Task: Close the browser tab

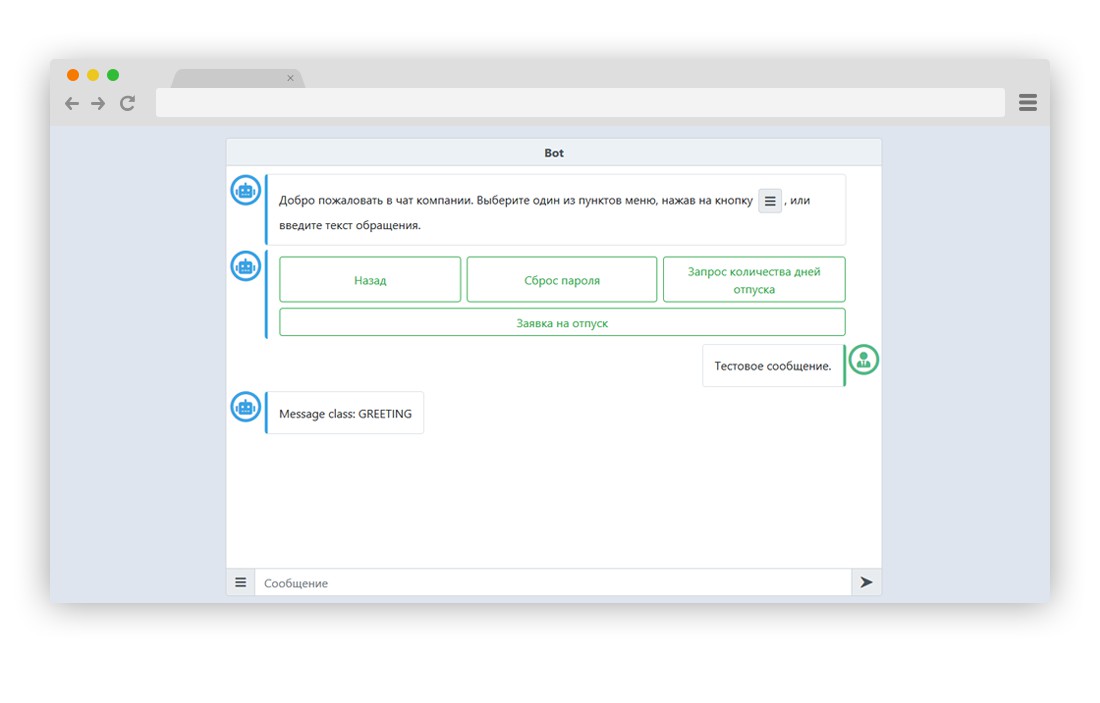Action: pos(290,79)
